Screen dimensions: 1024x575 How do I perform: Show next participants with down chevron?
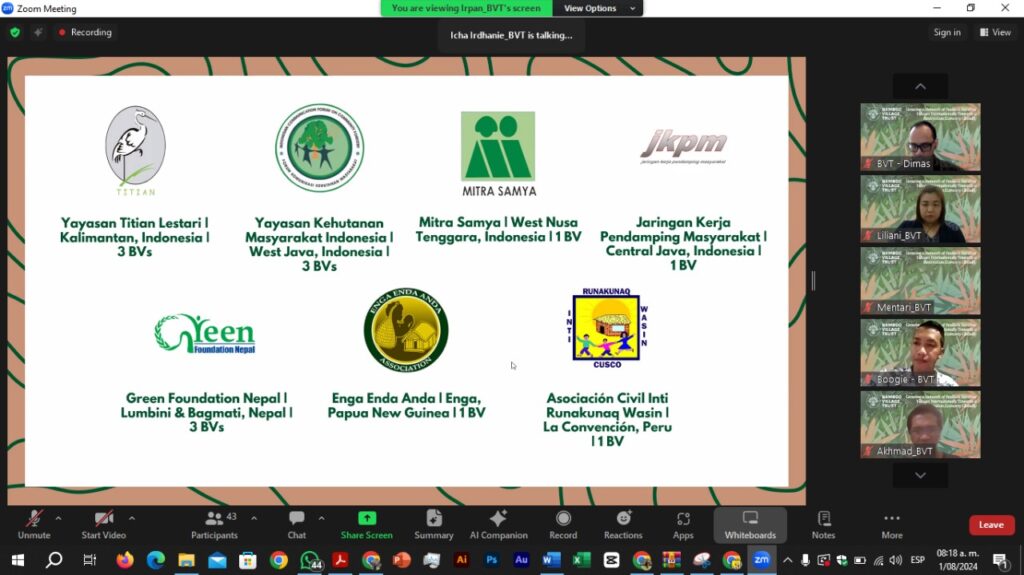click(920, 476)
